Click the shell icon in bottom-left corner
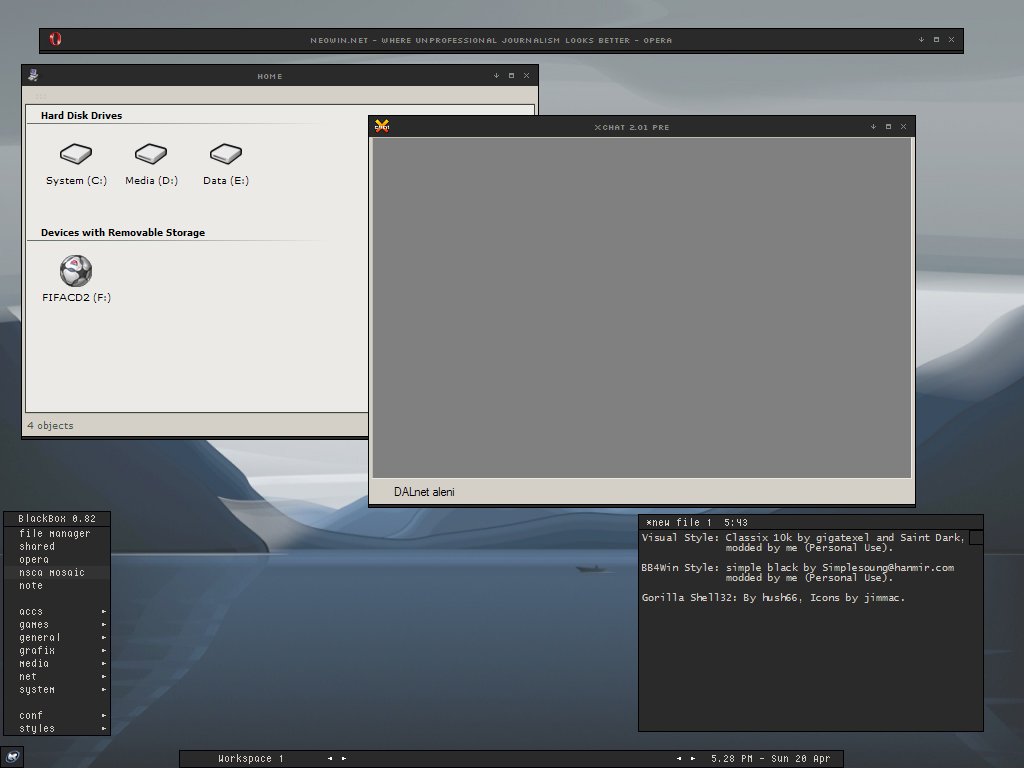The width and height of the screenshot is (1024, 768). pyautogui.click(x=12, y=757)
